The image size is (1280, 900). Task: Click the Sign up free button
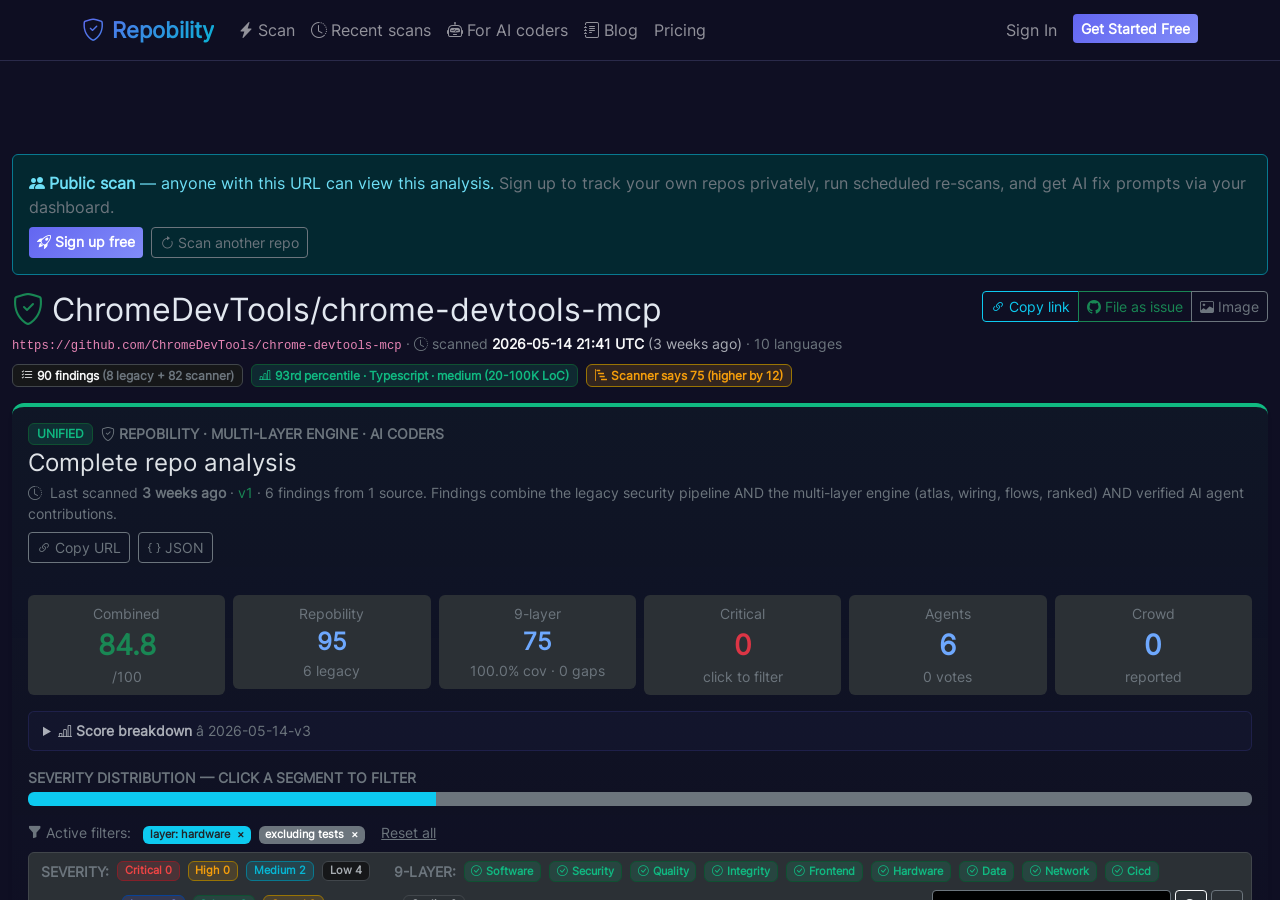click(x=86, y=242)
